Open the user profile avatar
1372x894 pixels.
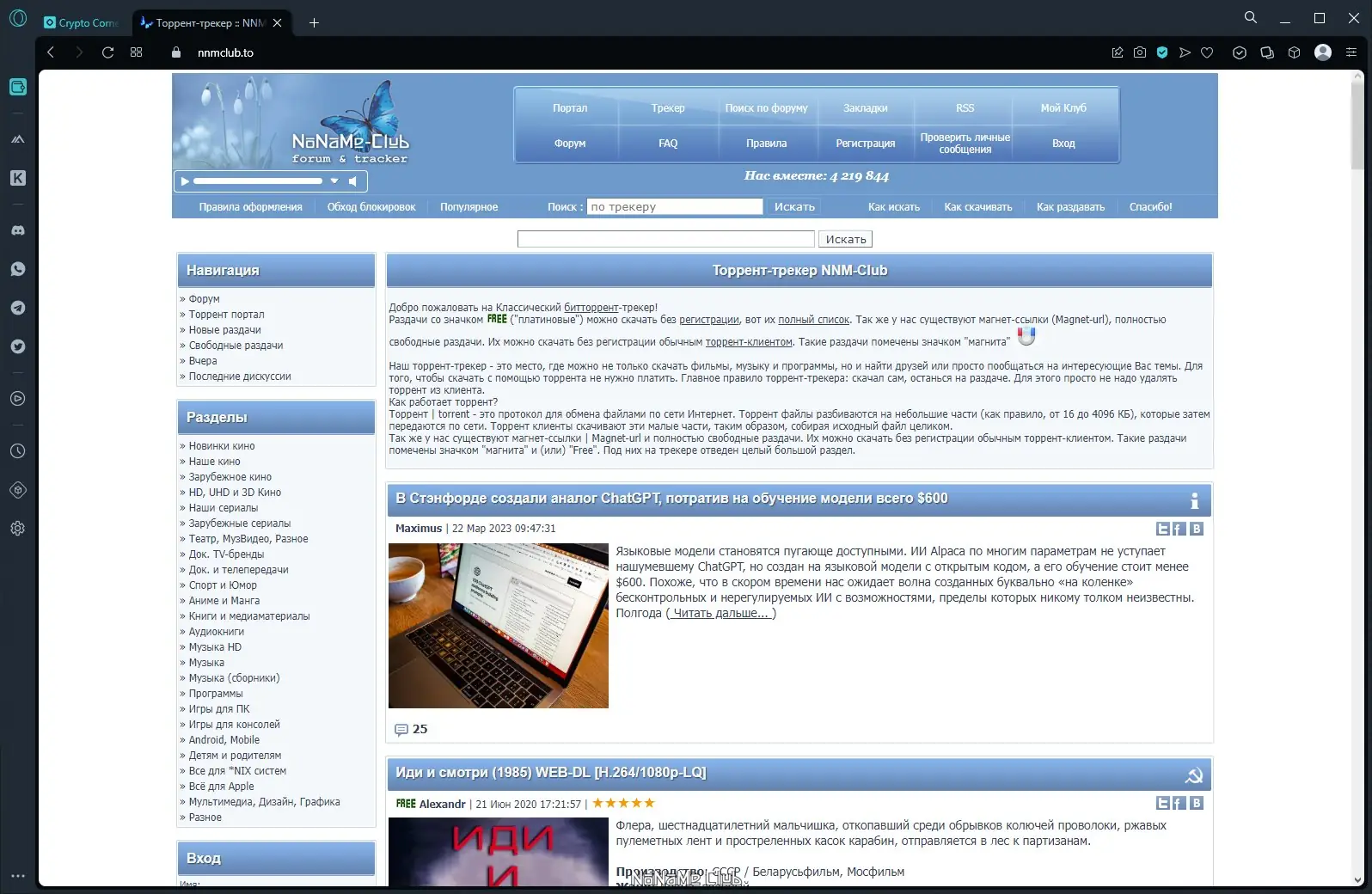(1323, 52)
